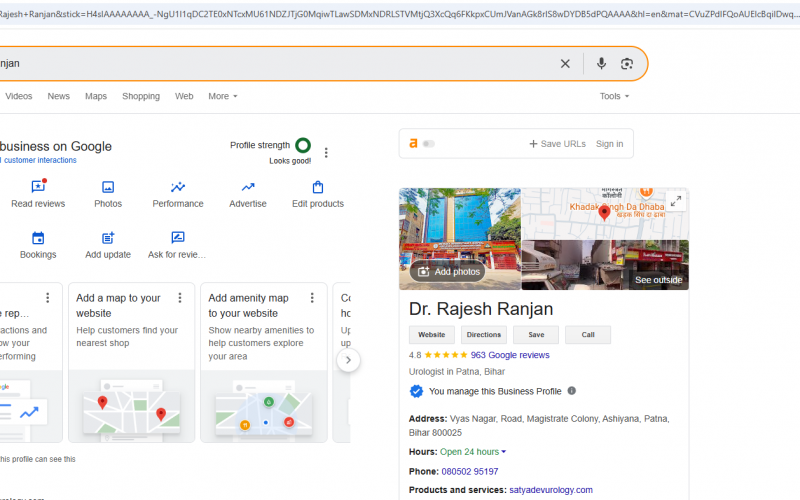Click Save URLs in extension bar
This screenshot has width=800, height=500.
point(558,144)
